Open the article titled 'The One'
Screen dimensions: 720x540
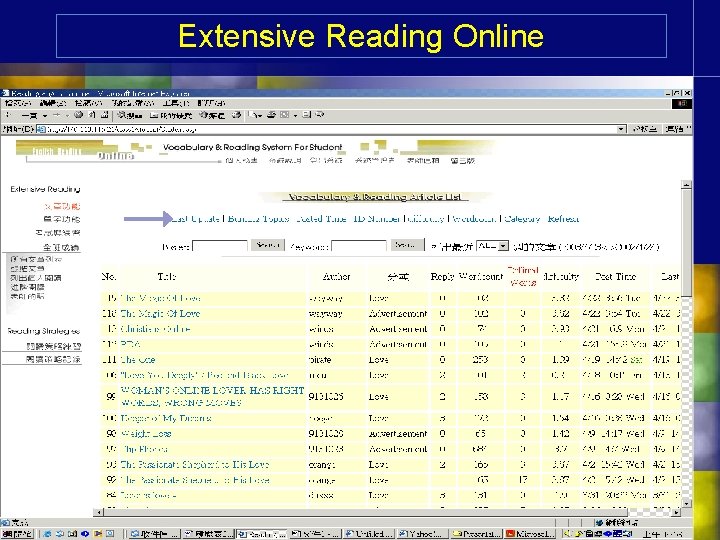(x=138, y=360)
